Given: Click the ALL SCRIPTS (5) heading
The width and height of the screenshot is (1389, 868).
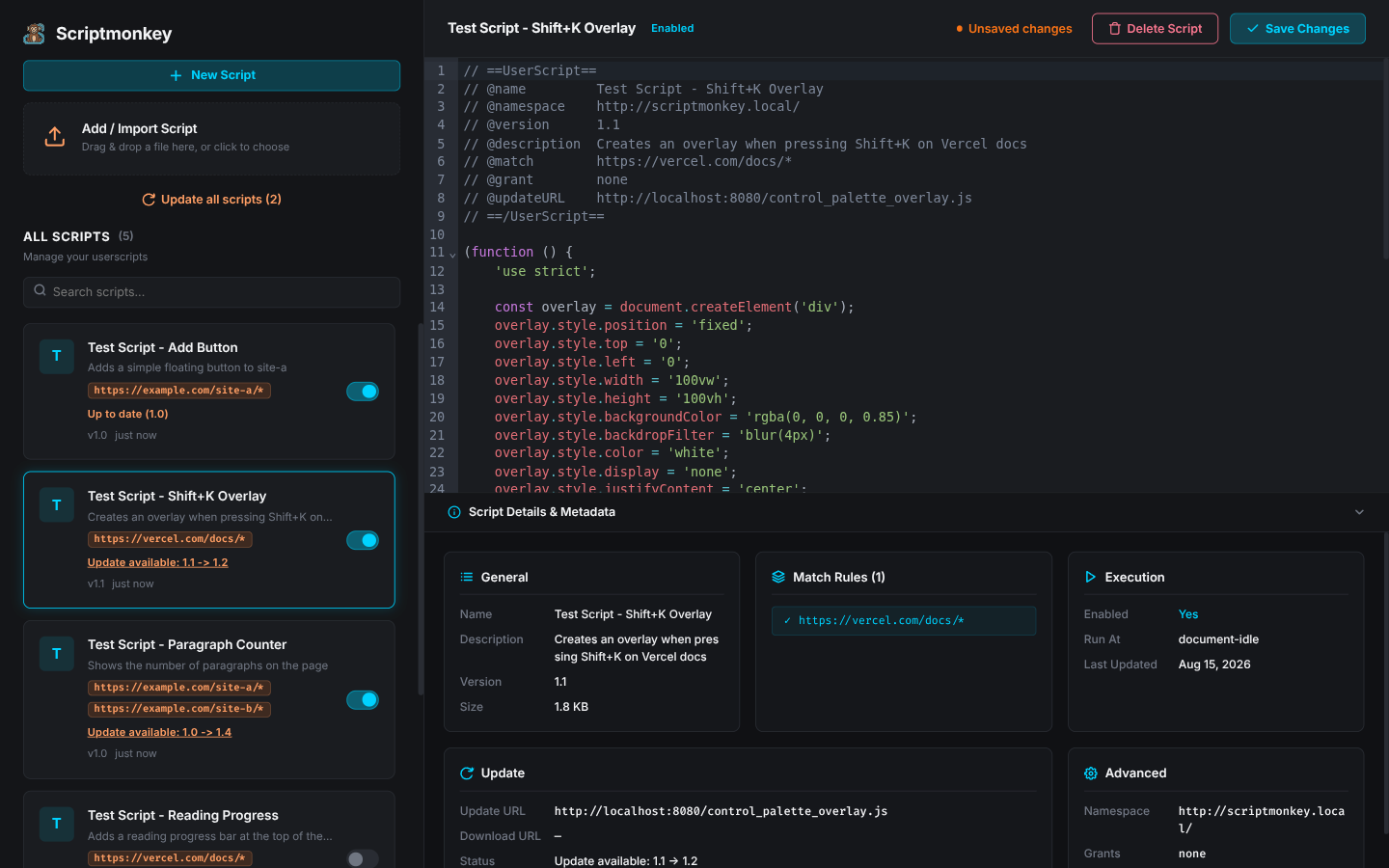Looking at the screenshot, I should 78,236.
